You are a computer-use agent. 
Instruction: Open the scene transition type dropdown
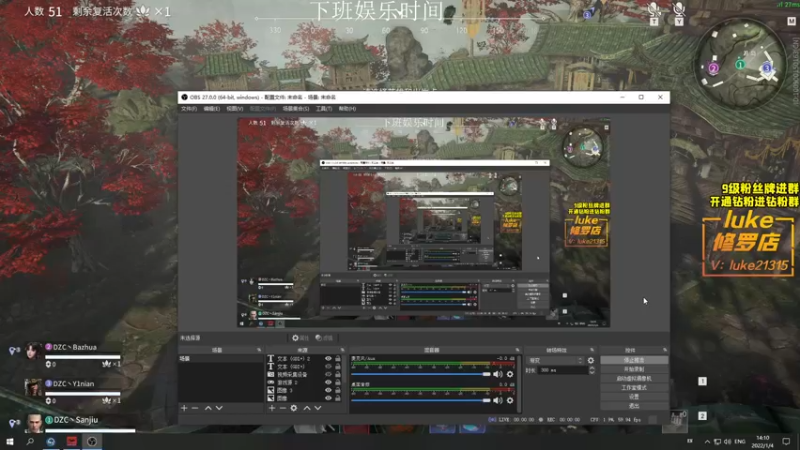pyautogui.click(x=555, y=360)
